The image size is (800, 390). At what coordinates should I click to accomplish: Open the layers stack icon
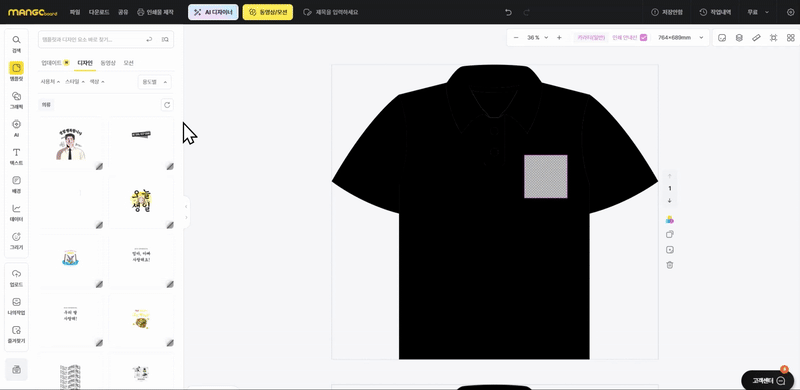click(x=739, y=38)
